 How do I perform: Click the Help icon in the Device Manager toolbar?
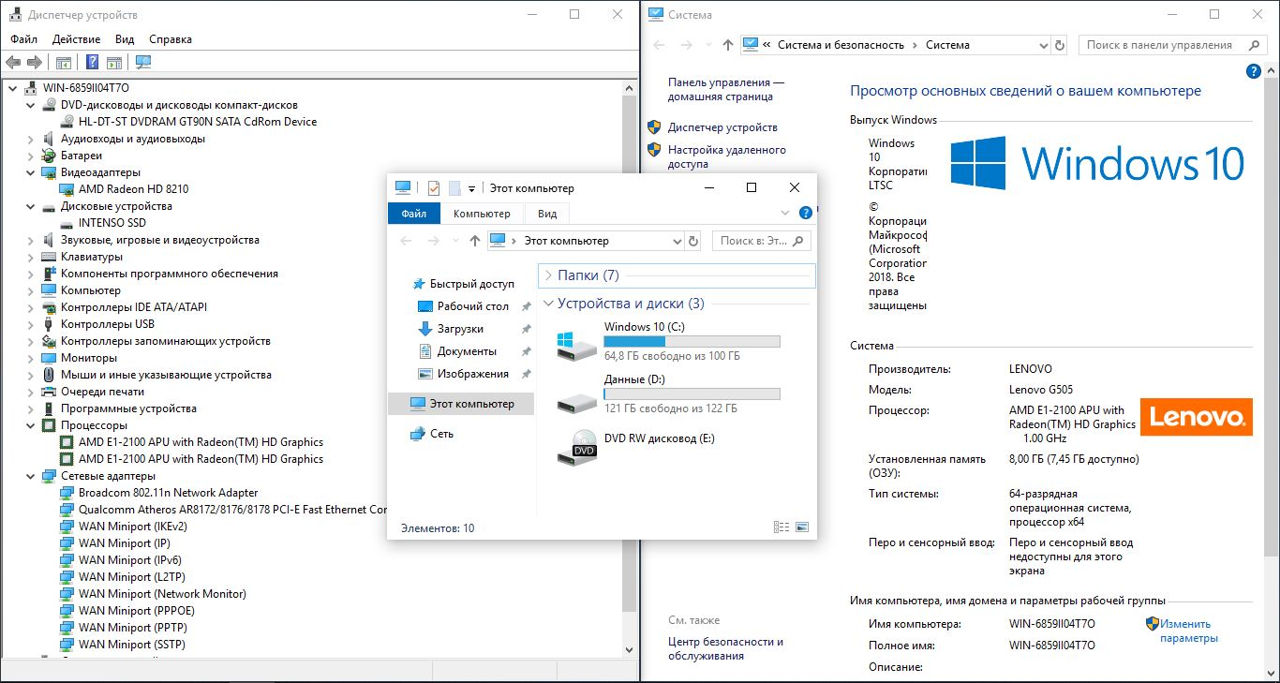pyautogui.click(x=92, y=62)
